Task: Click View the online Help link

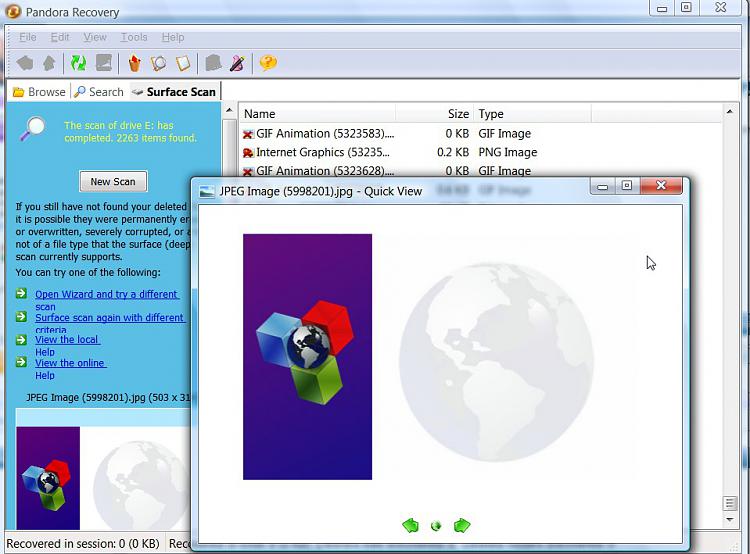Action: [x=70, y=369]
